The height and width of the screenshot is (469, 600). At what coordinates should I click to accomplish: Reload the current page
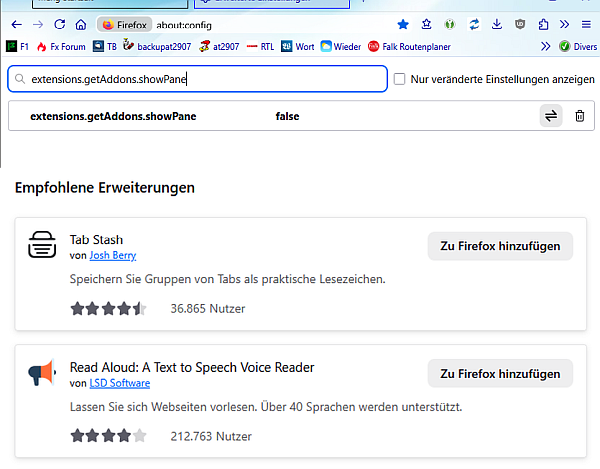[x=60, y=24]
